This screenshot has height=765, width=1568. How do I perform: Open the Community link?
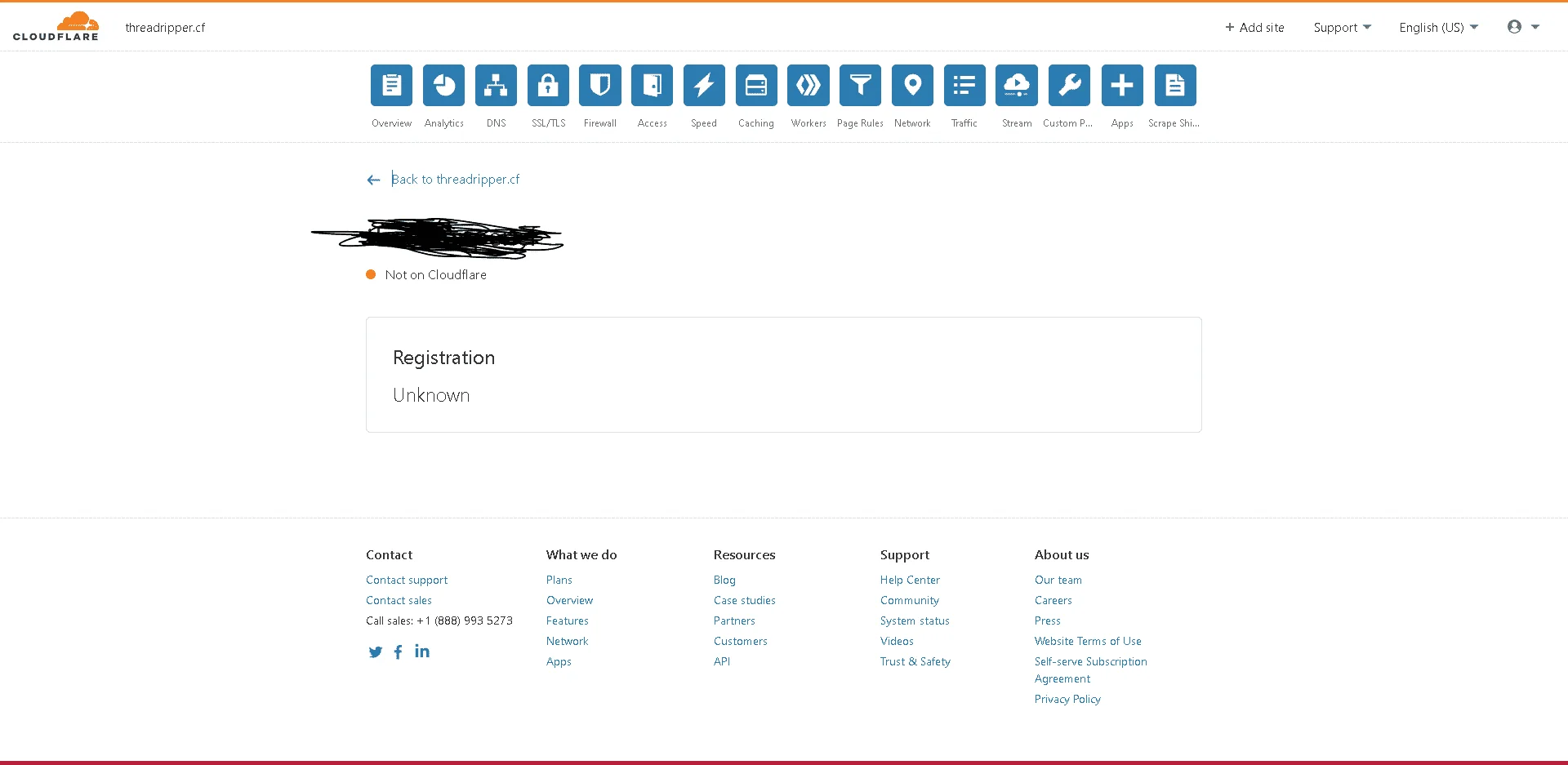(x=910, y=600)
